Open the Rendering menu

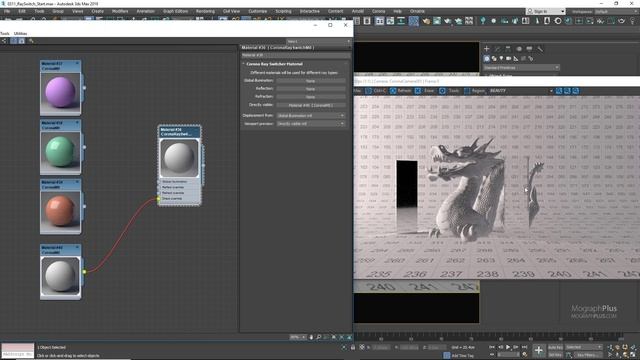click(x=205, y=11)
